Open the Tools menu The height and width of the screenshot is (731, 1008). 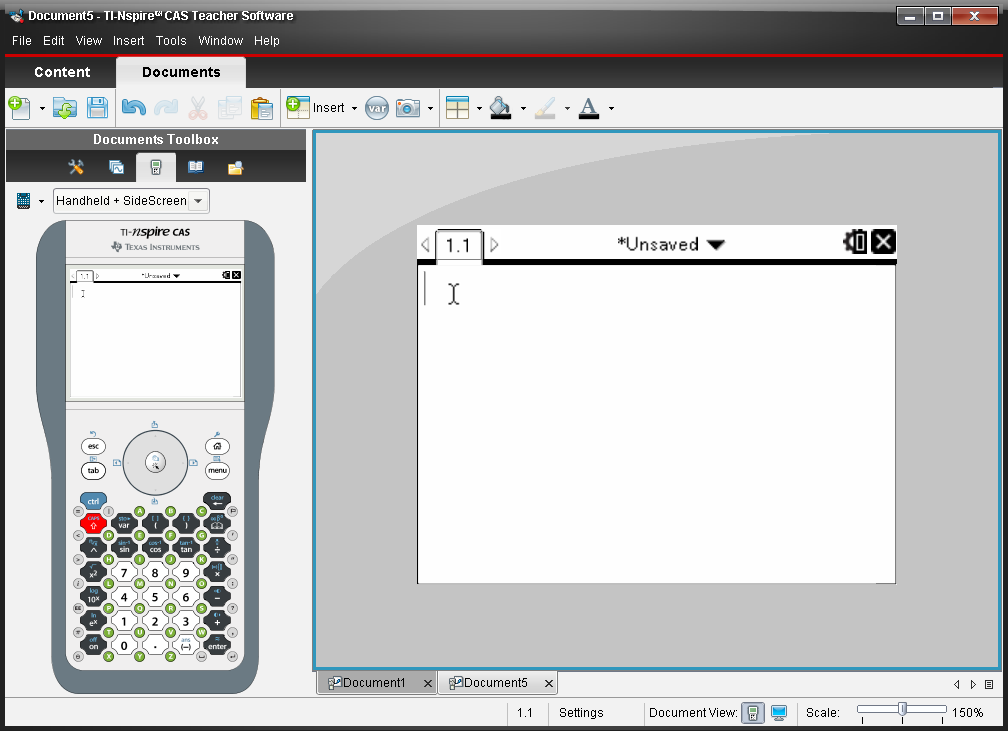coord(171,41)
